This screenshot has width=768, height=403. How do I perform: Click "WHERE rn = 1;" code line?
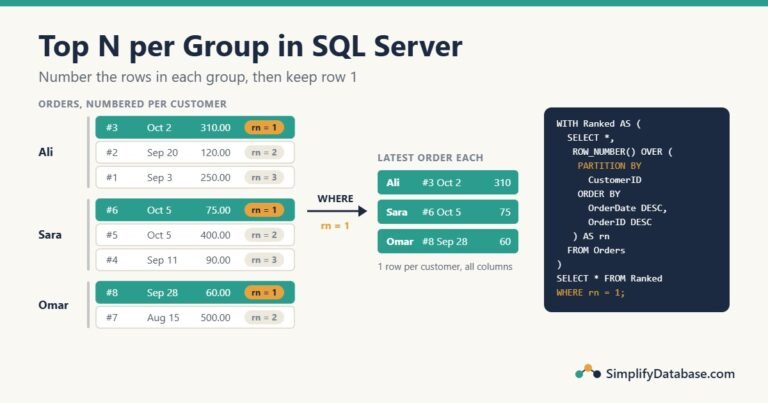coord(590,292)
